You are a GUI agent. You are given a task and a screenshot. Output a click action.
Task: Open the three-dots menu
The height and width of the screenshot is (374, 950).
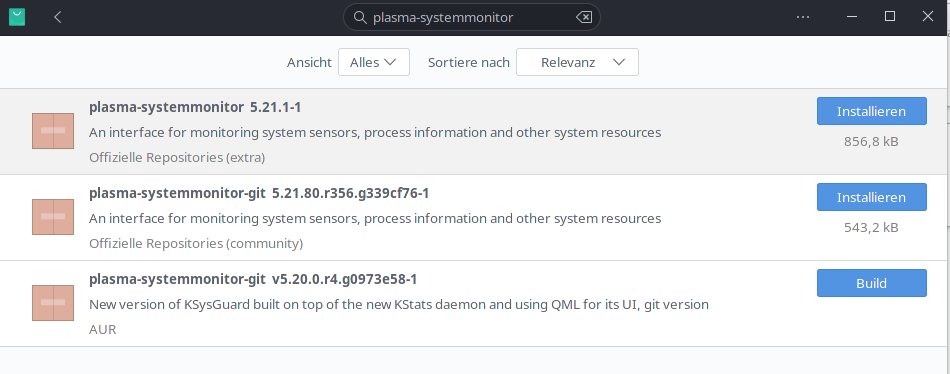click(803, 18)
